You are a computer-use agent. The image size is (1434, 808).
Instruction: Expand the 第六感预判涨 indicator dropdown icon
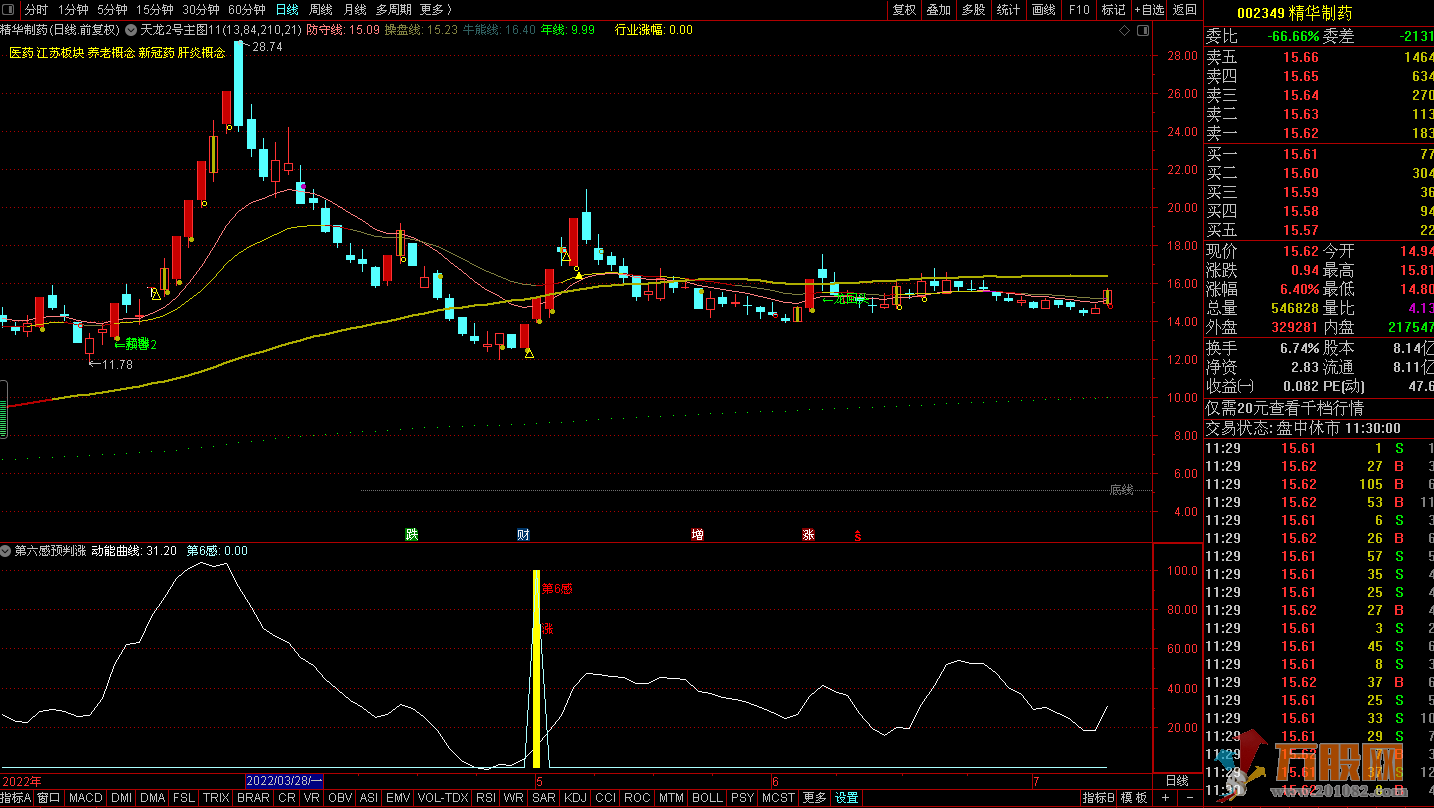[6, 551]
